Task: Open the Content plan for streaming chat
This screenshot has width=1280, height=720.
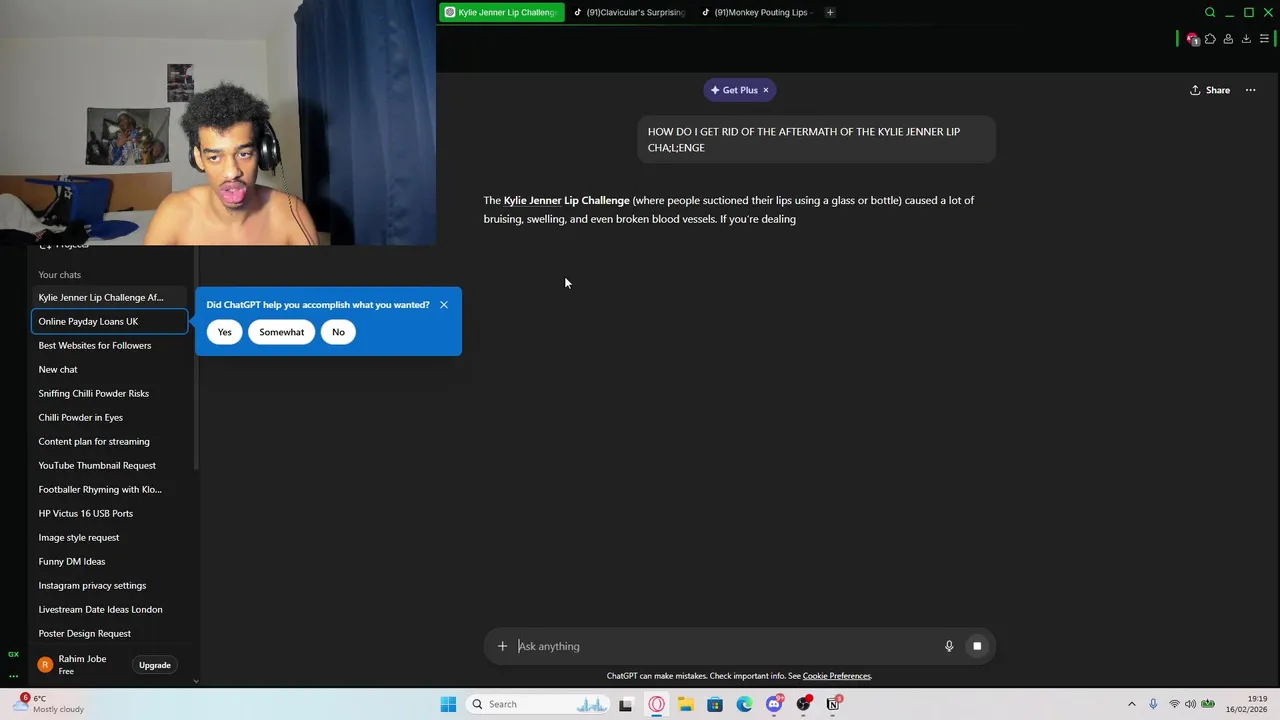Action: click(x=109, y=441)
